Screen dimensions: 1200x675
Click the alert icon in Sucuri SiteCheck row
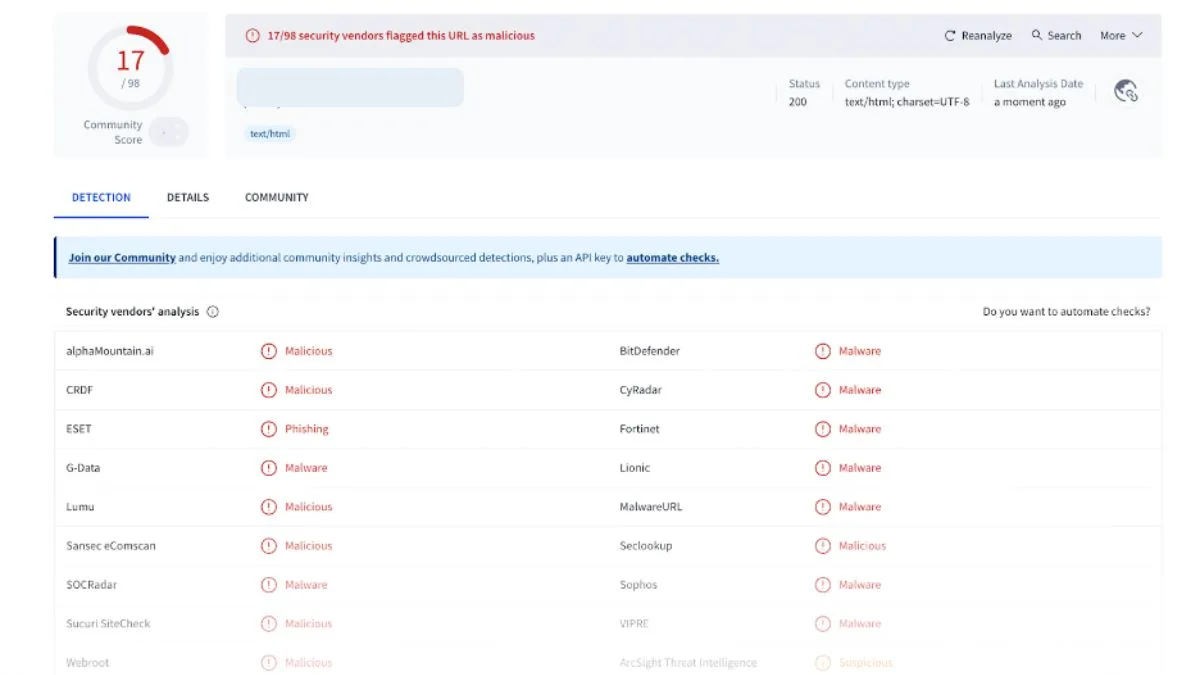[268, 624]
